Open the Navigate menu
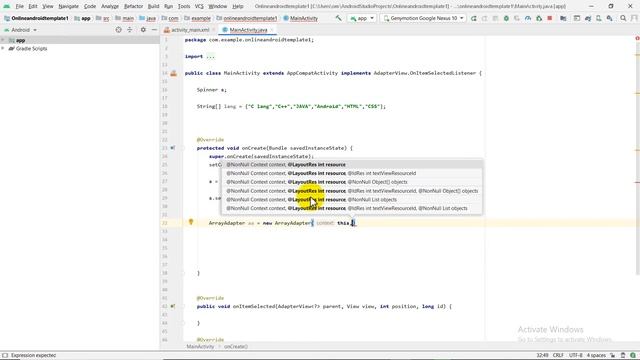This screenshot has width=640, height=360. tap(68, 6)
